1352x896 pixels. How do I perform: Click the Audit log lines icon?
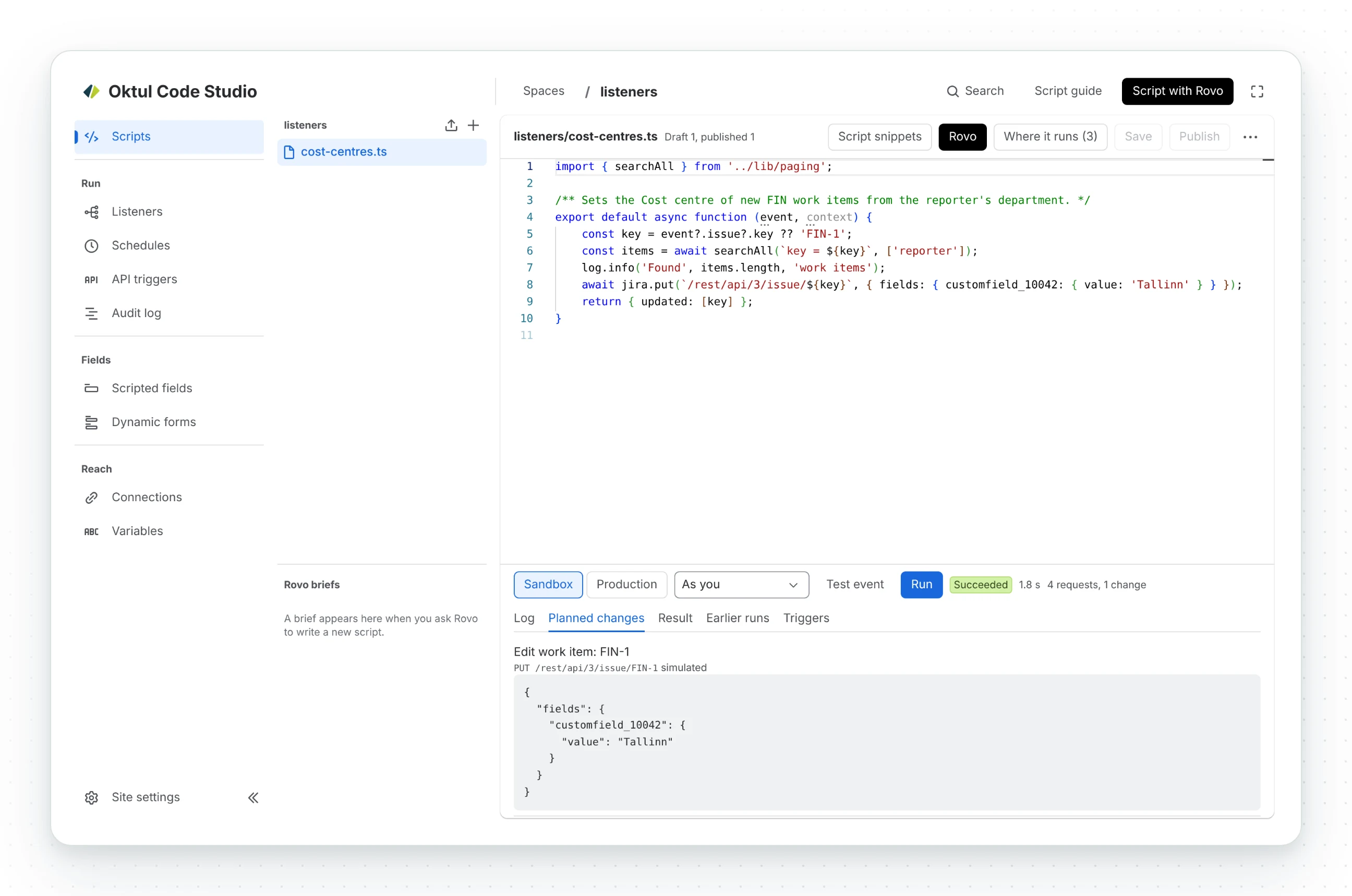click(x=91, y=313)
